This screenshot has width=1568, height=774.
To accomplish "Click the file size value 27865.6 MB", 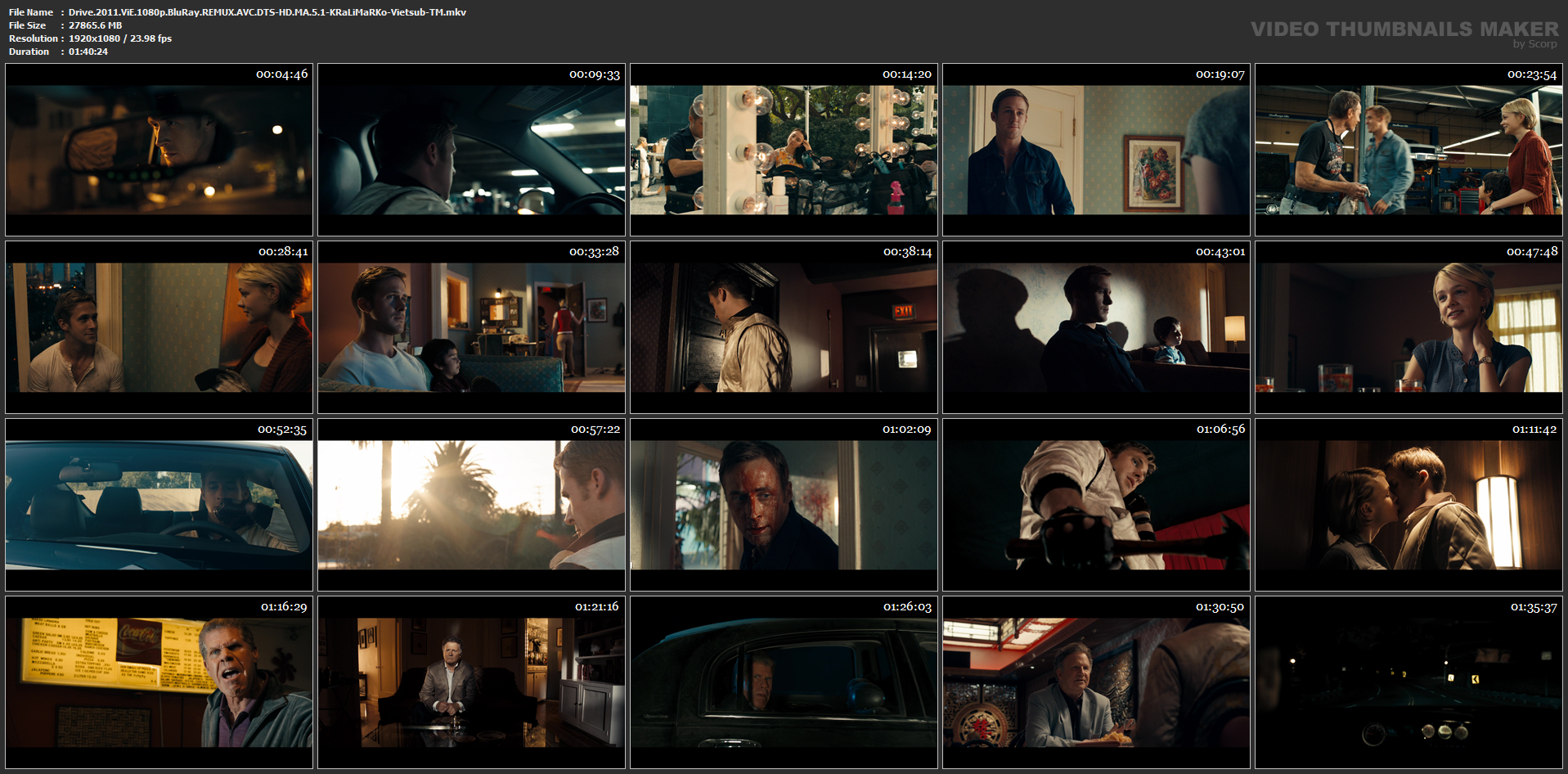I will coord(95,25).
